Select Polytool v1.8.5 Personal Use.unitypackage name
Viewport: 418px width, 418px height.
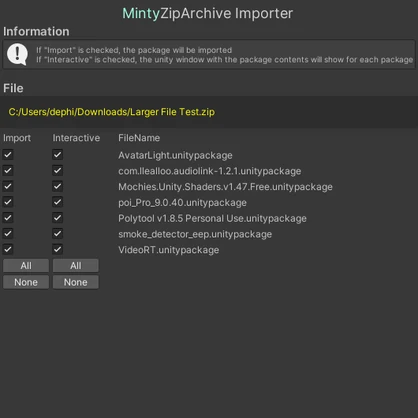pyautogui.click(x=212, y=218)
